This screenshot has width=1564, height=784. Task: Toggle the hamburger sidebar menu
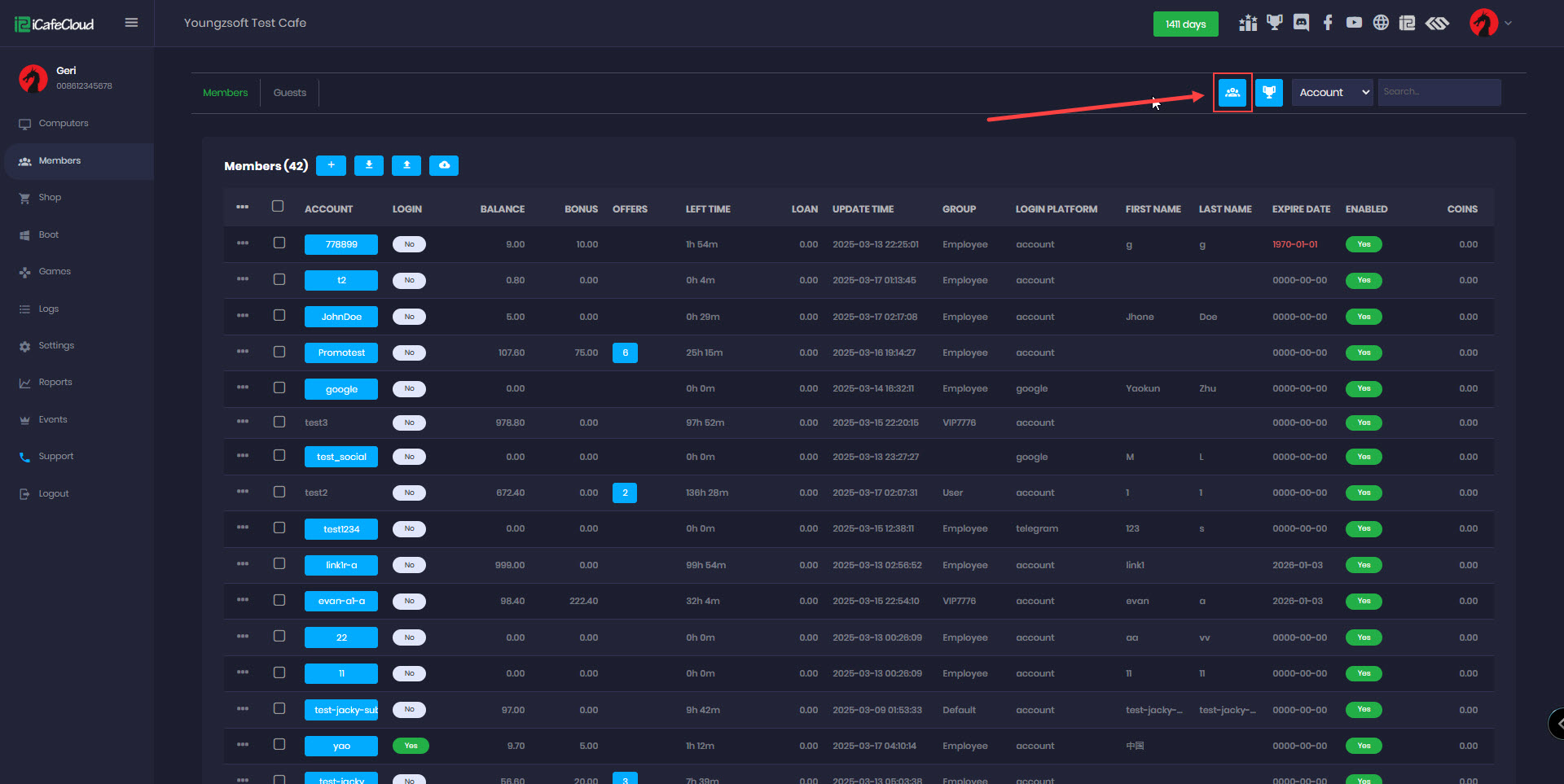[131, 23]
